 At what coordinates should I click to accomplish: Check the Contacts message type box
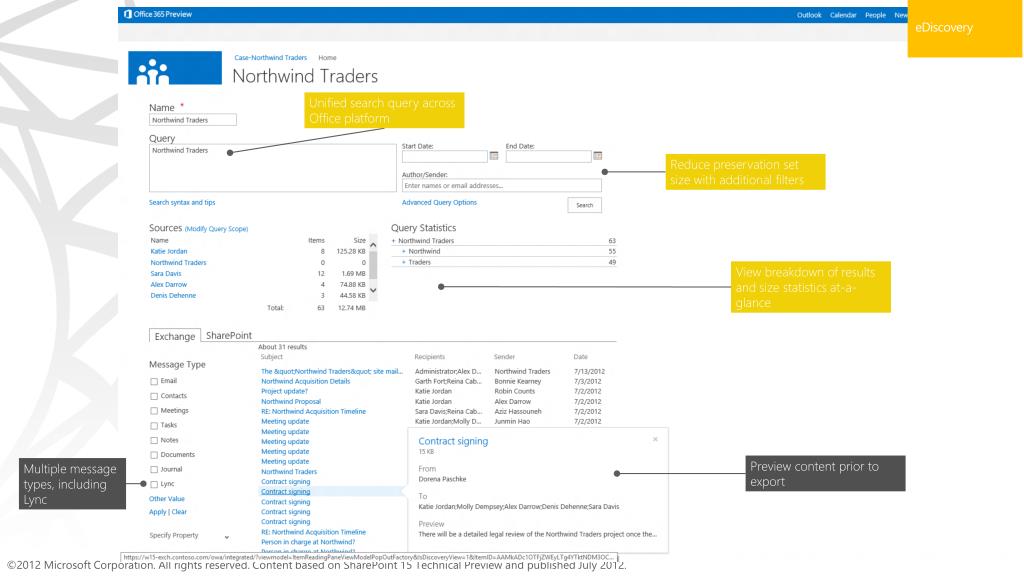154,396
